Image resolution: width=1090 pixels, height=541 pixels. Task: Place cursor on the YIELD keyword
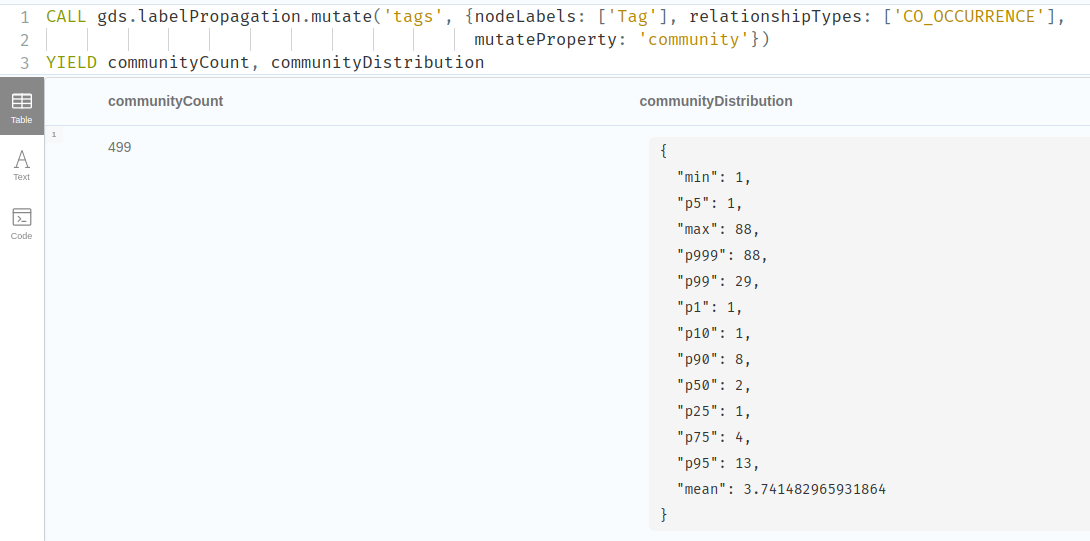[x=71, y=62]
